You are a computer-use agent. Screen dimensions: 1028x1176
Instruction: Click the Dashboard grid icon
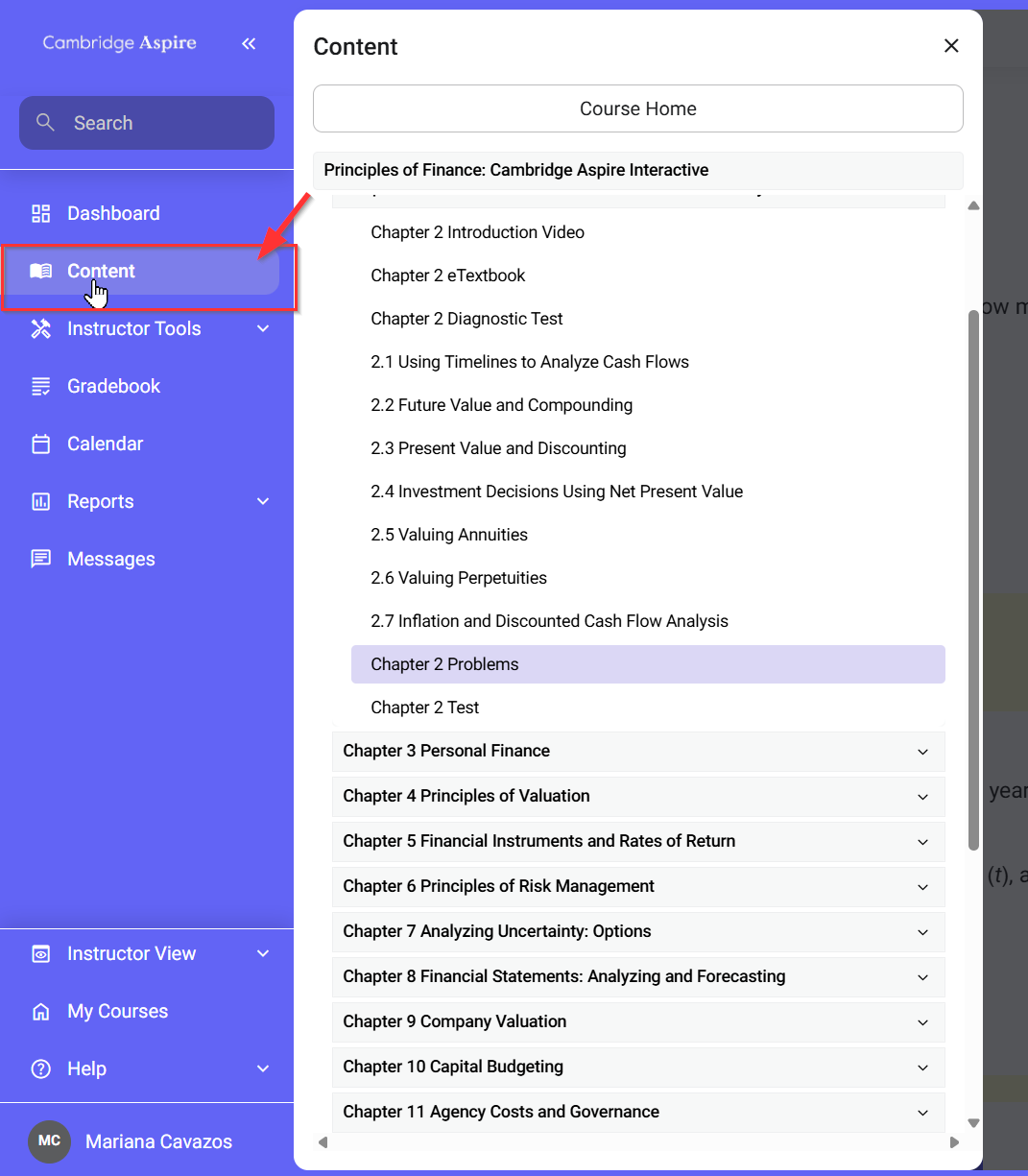pos(40,213)
